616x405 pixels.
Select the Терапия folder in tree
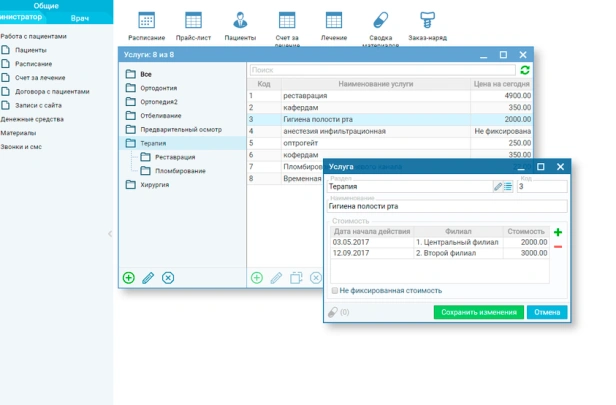coord(152,143)
